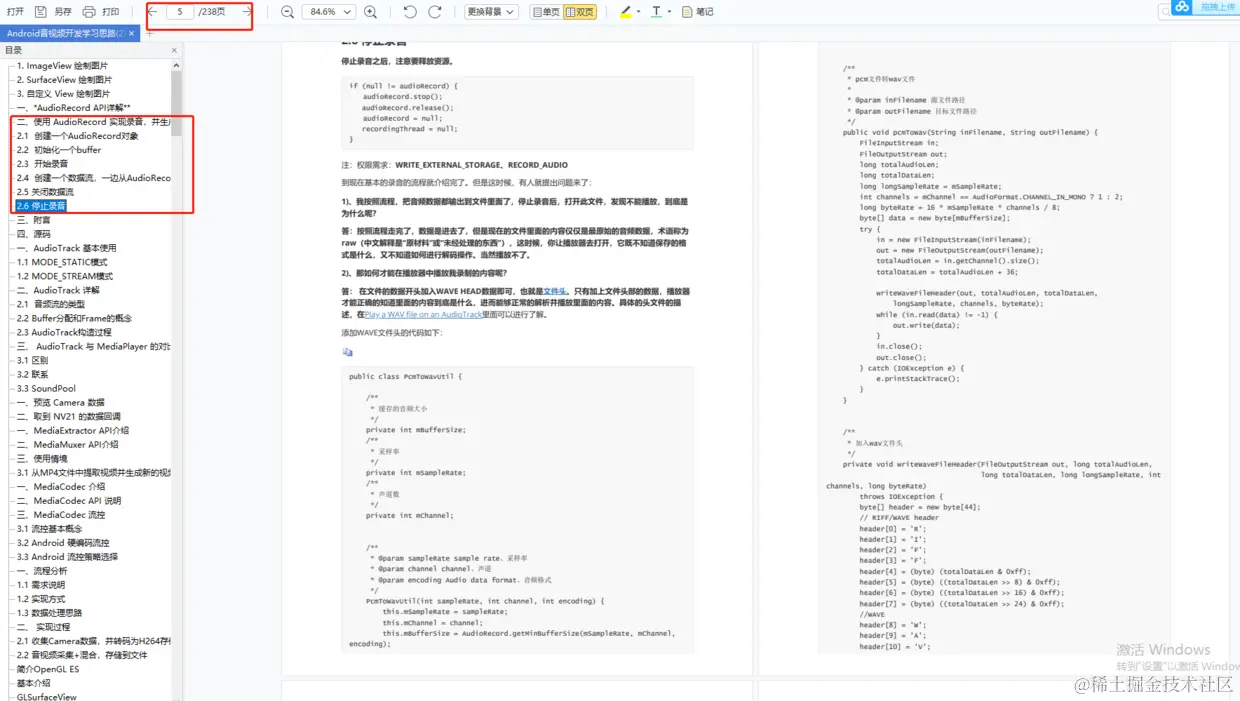Open outline item 1.3 数据处理思路
The height and width of the screenshot is (701, 1240).
pyautogui.click(x=49, y=612)
